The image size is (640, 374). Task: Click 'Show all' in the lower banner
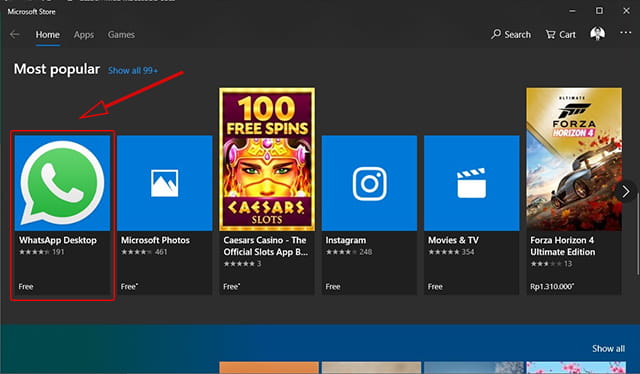608,348
